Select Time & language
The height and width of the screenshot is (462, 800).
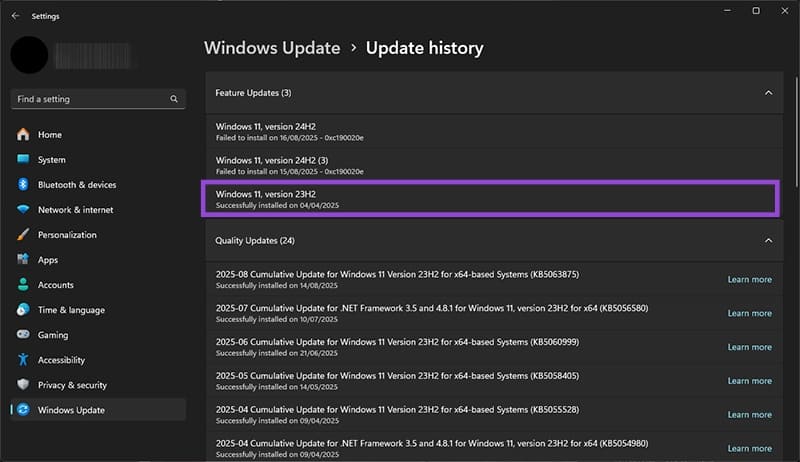point(71,310)
